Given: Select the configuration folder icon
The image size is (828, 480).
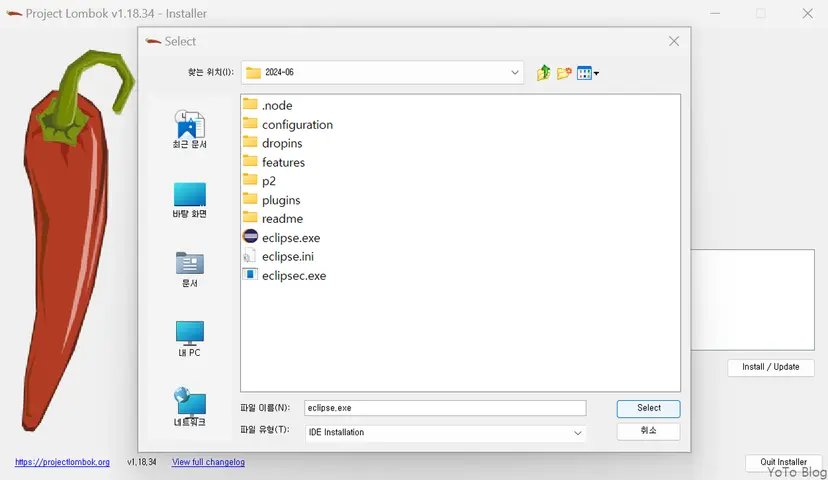Looking at the screenshot, I should [250, 124].
